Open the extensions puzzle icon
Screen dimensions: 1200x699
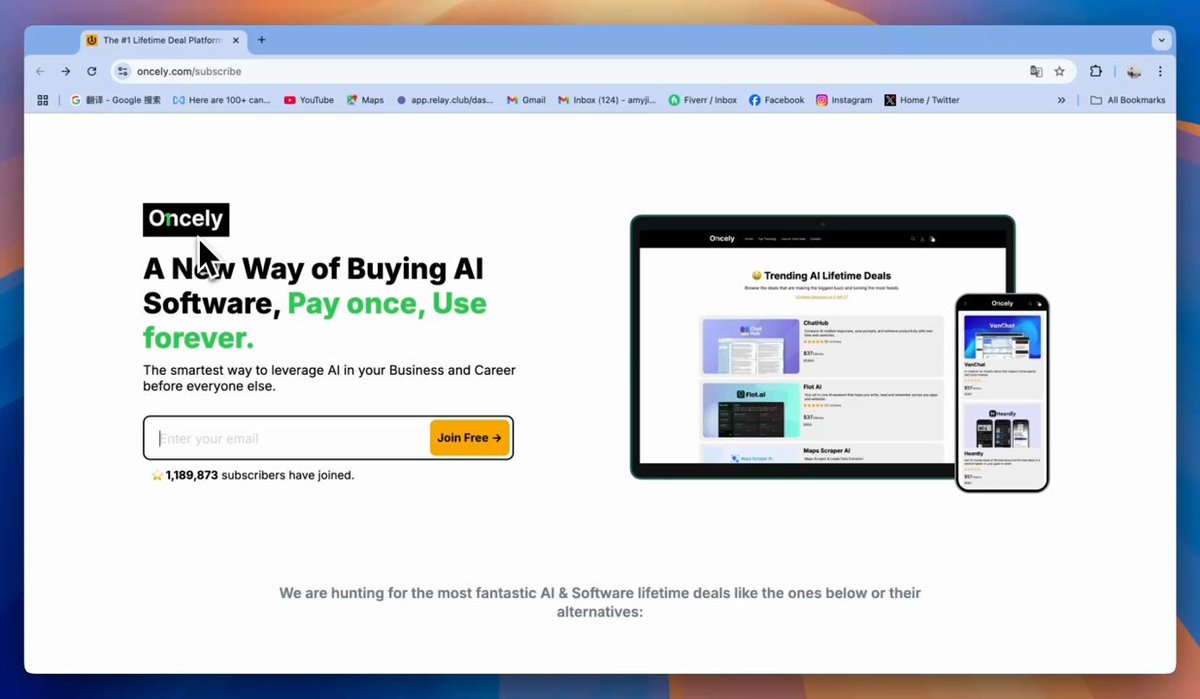click(x=1096, y=72)
